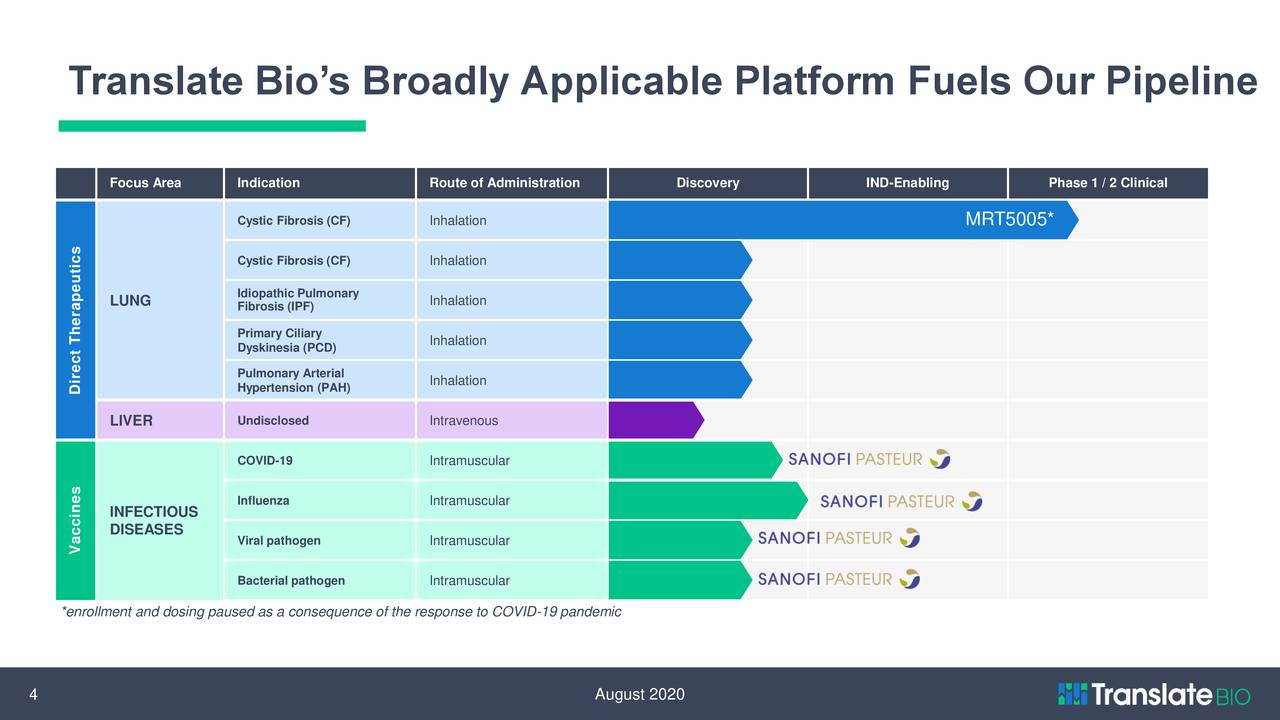Click 'Idiopathic Pulmonary Fibrosis (IPF)' cell
Viewport: 1280px width, 720px height.
[319, 300]
